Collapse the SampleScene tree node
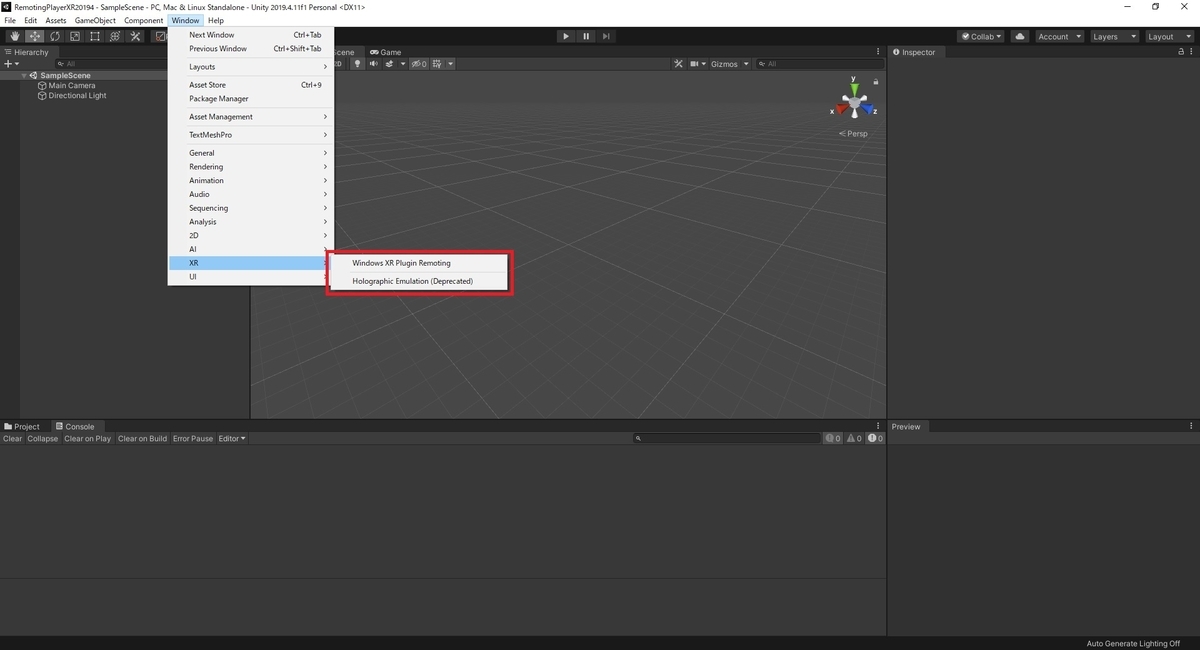This screenshot has height=650, width=1200. point(24,75)
